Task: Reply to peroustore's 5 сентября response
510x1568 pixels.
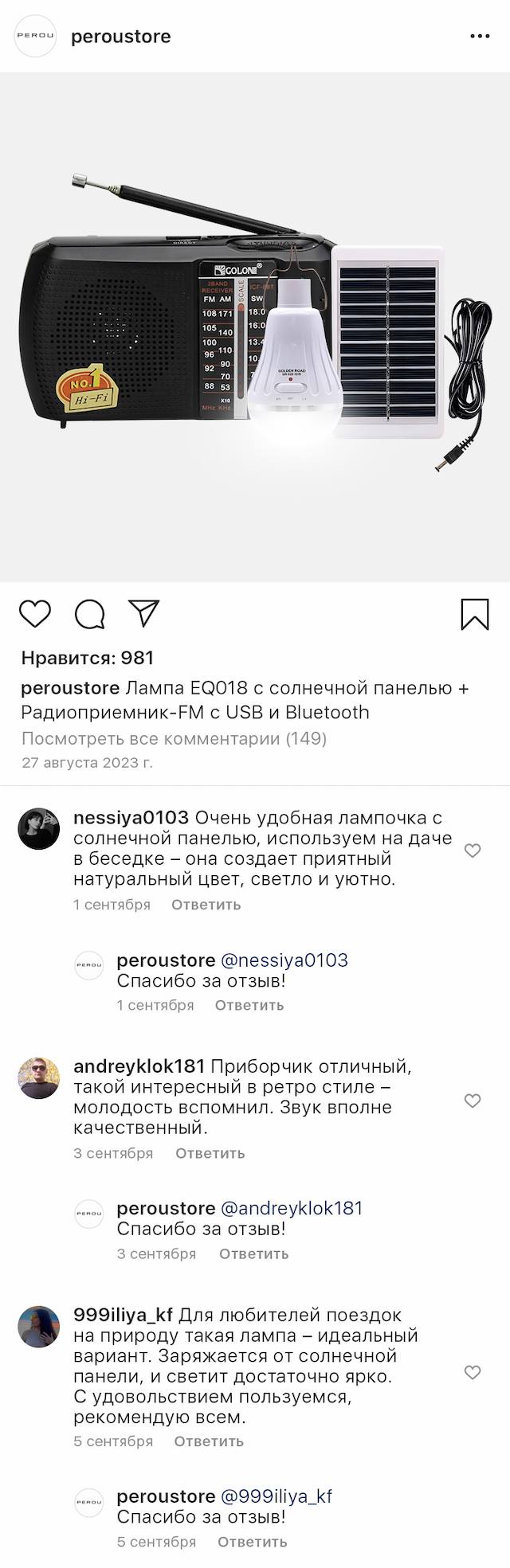Action: click(252, 1542)
